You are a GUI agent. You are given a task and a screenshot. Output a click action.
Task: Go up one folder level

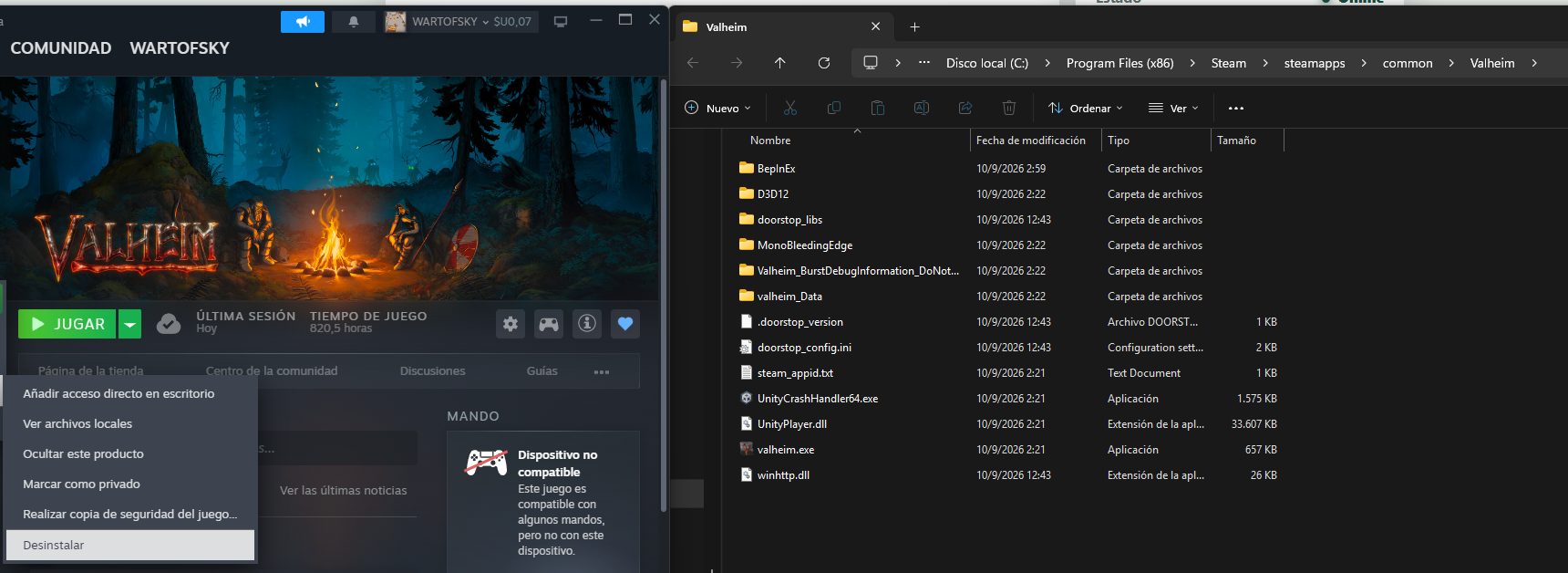[x=780, y=63]
